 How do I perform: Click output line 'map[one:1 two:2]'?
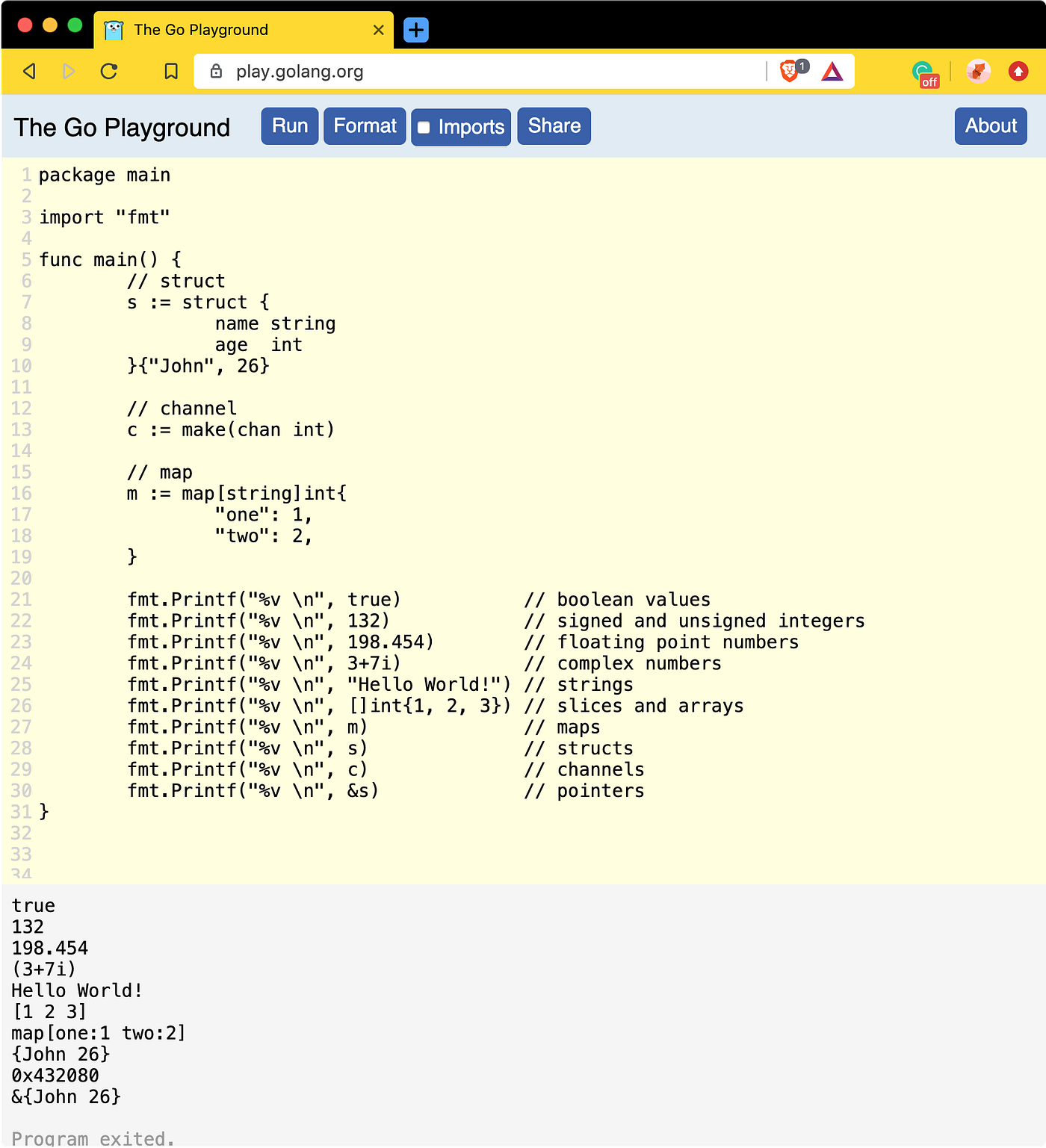[x=99, y=1033]
